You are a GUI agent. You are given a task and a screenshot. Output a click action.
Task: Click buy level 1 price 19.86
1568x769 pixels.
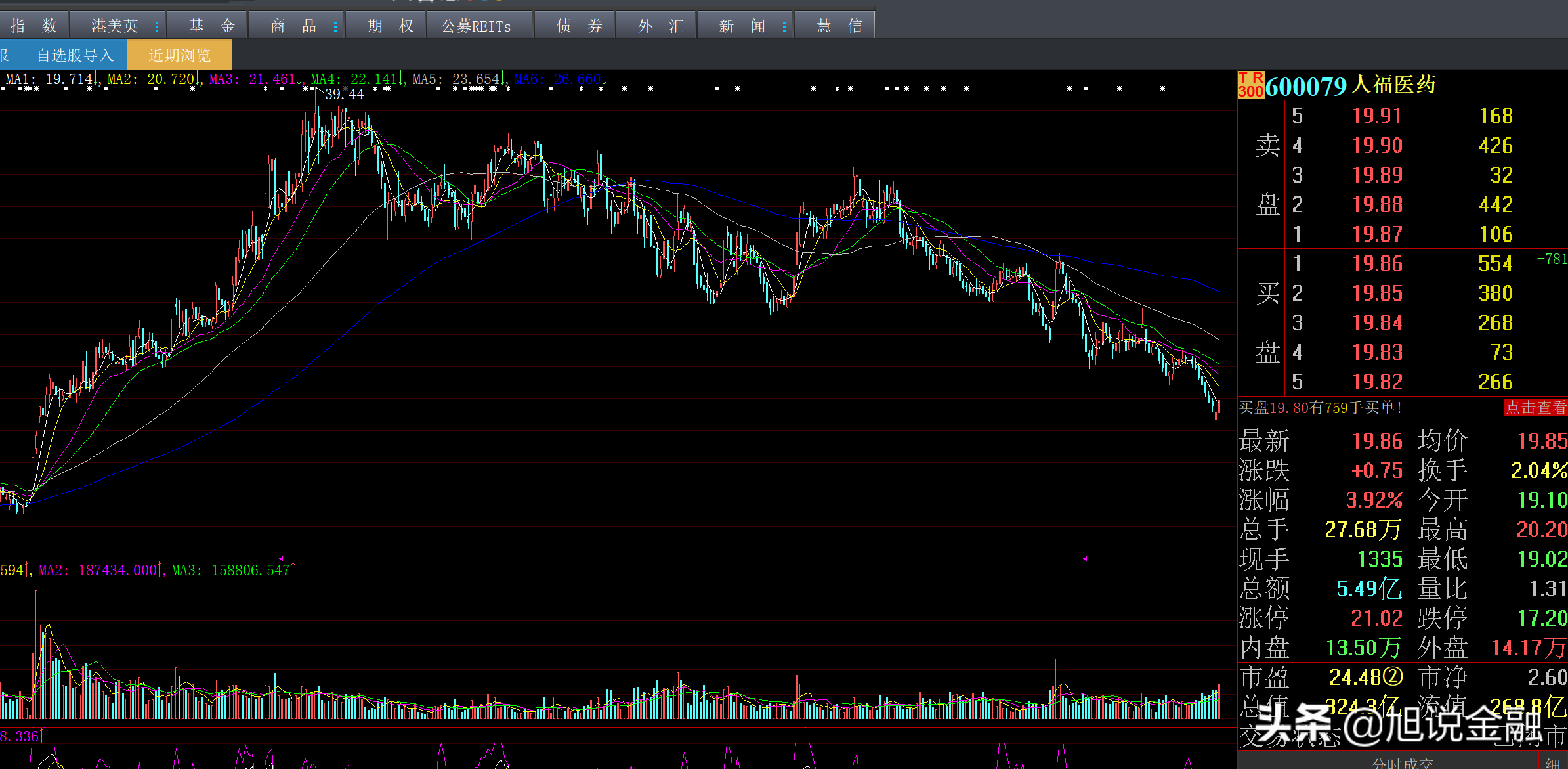tap(1377, 263)
